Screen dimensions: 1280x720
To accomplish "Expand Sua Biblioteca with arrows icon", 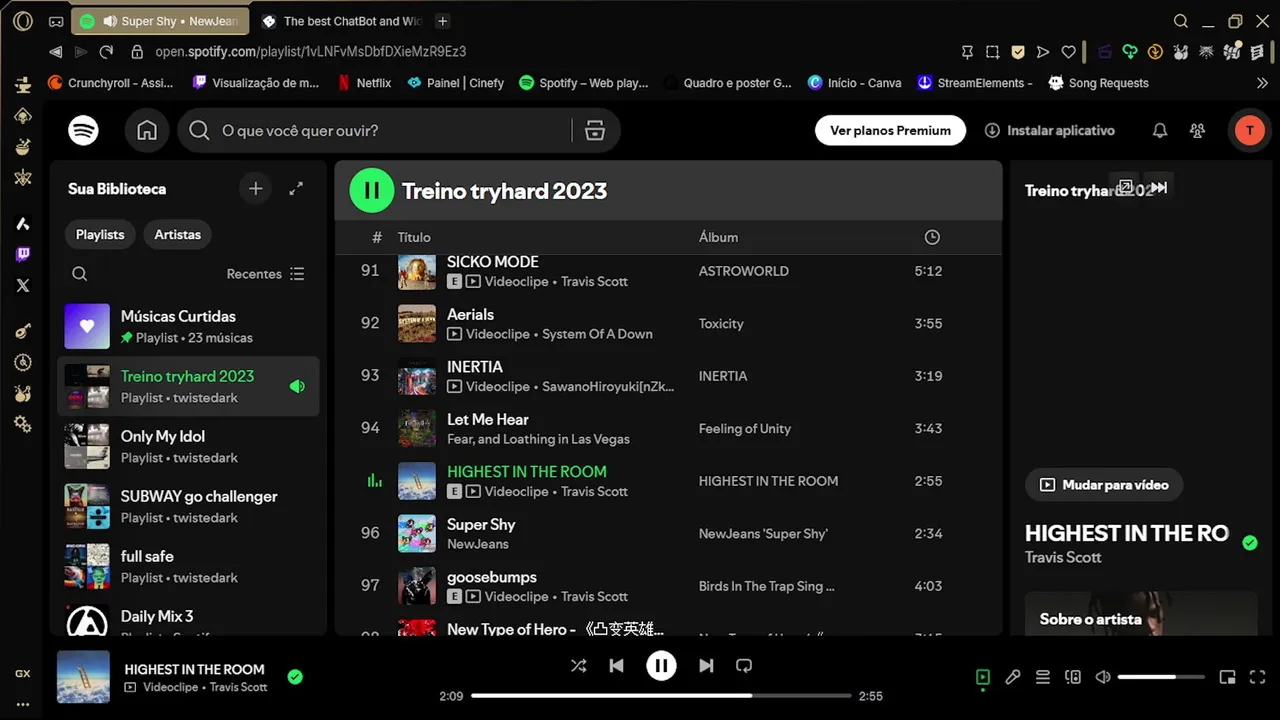I will [296, 188].
